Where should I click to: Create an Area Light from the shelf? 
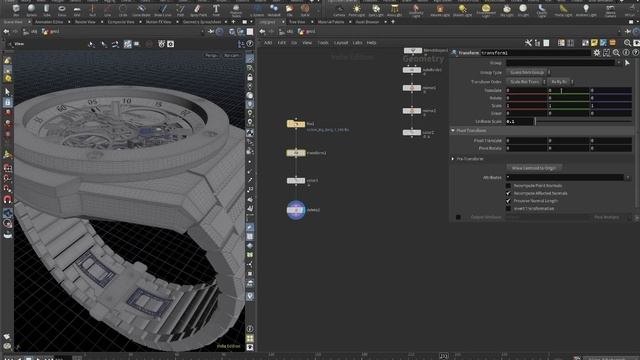pyautogui.click(x=394, y=10)
